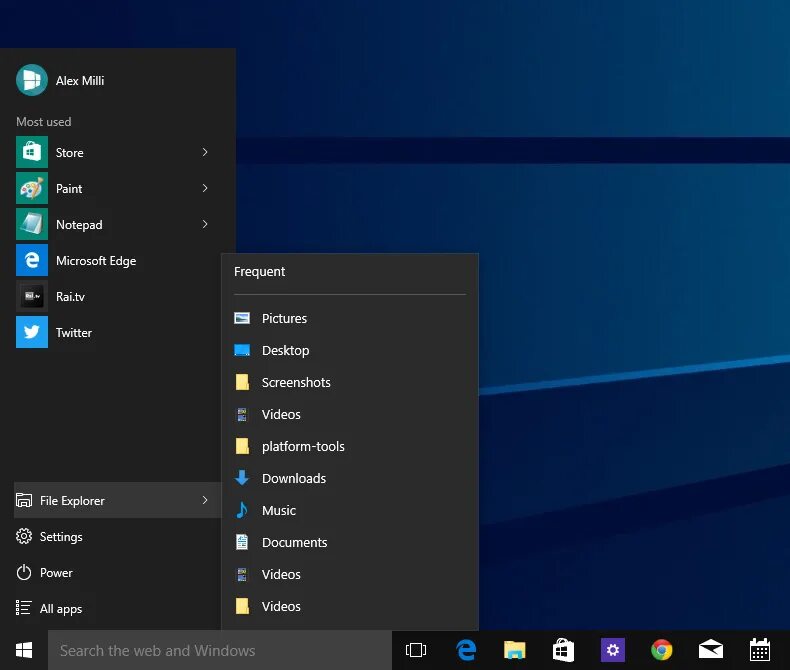The height and width of the screenshot is (670, 790).
Task: Expand the Notepad jump list chevron
Action: tap(205, 224)
